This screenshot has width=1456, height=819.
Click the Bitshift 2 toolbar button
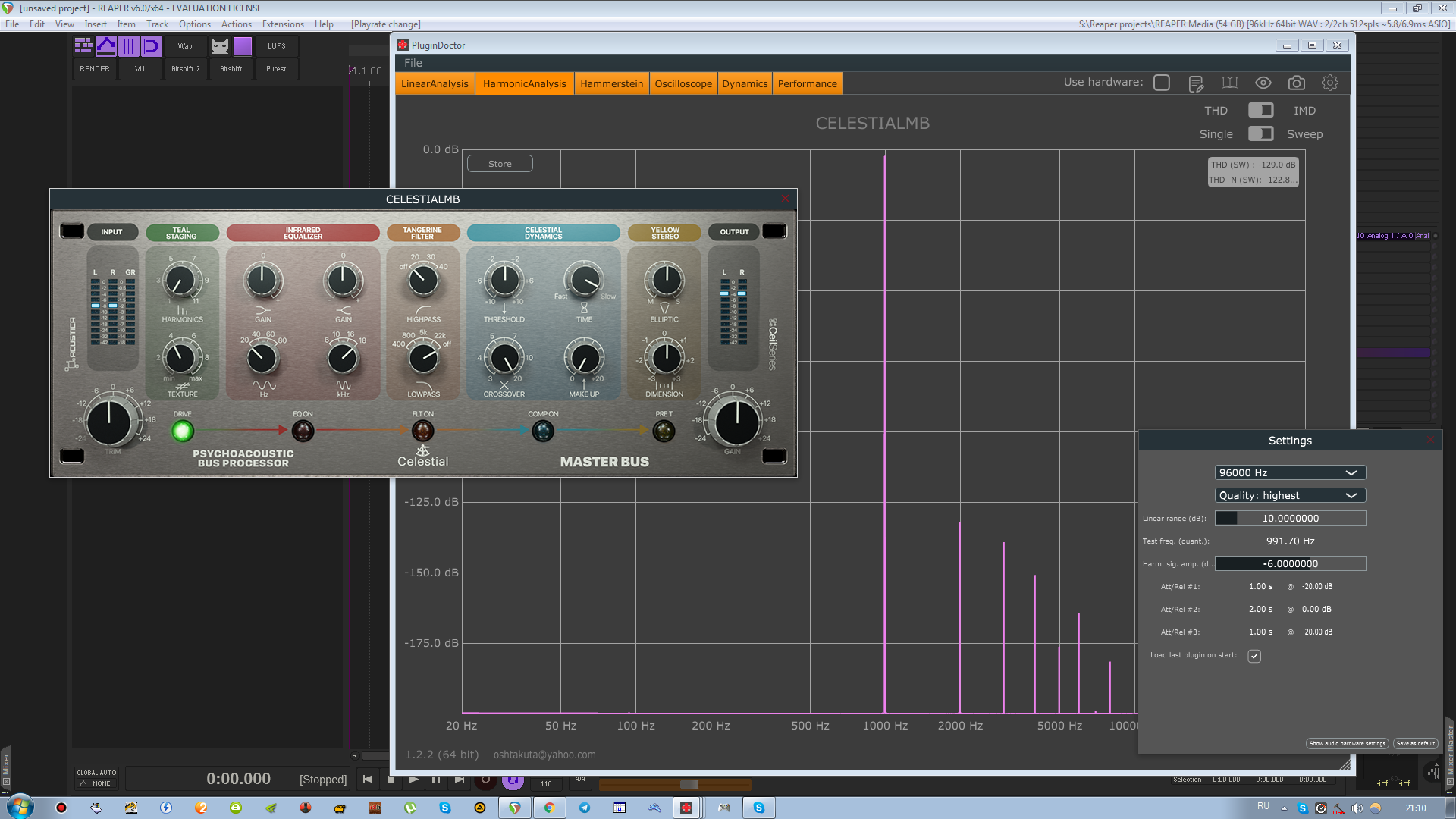[x=185, y=69]
